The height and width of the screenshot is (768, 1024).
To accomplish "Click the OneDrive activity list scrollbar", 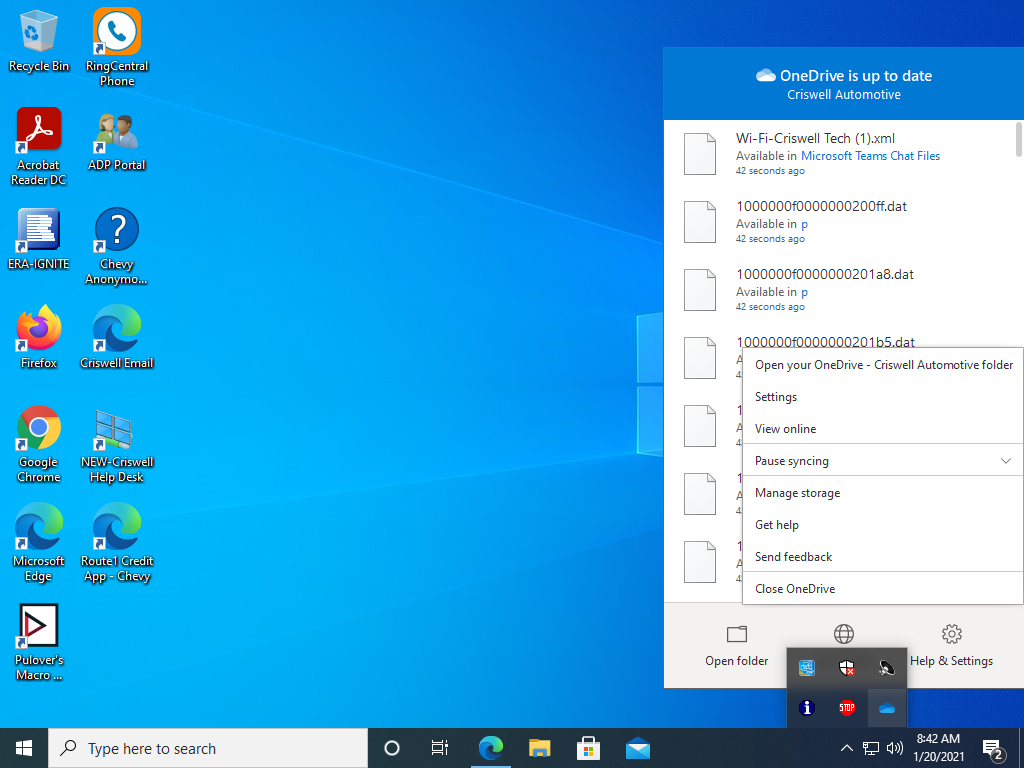I will [x=1019, y=139].
